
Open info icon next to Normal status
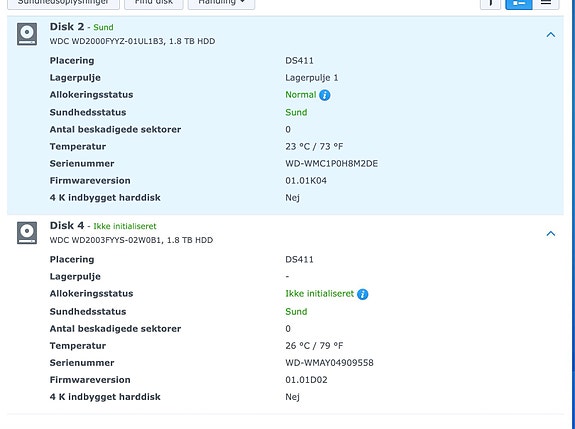pos(325,95)
